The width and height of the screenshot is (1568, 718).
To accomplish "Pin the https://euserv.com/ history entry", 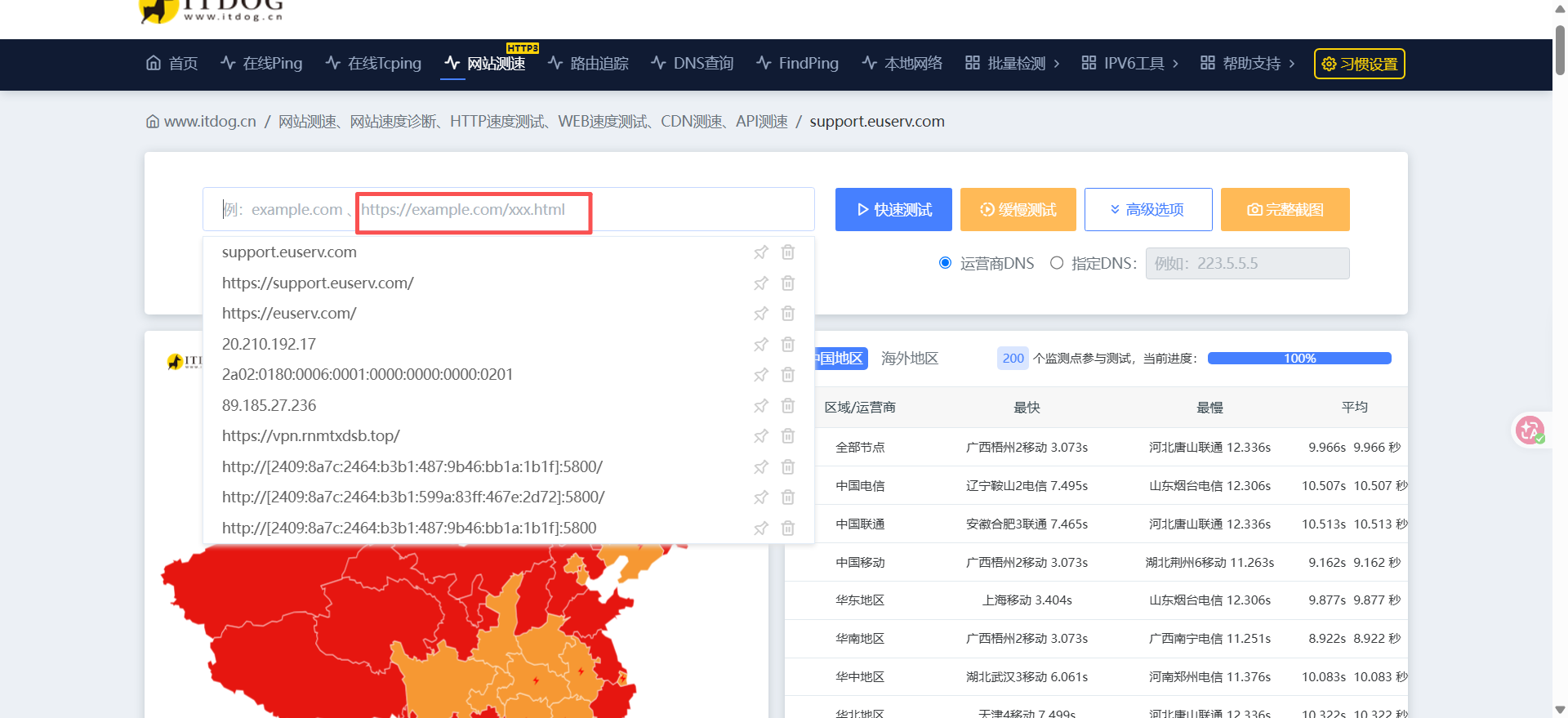I will (x=761, y=314).
